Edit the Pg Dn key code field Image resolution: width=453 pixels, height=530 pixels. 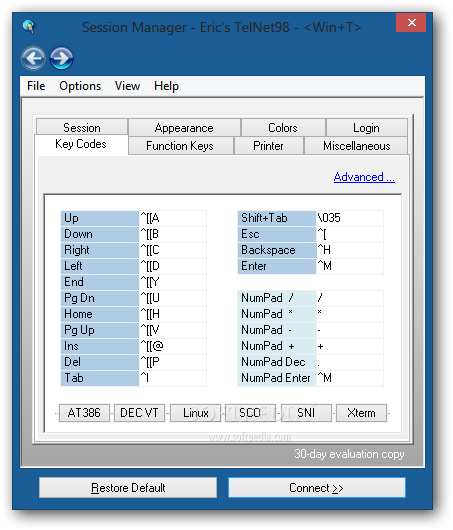tap(173, 298)
